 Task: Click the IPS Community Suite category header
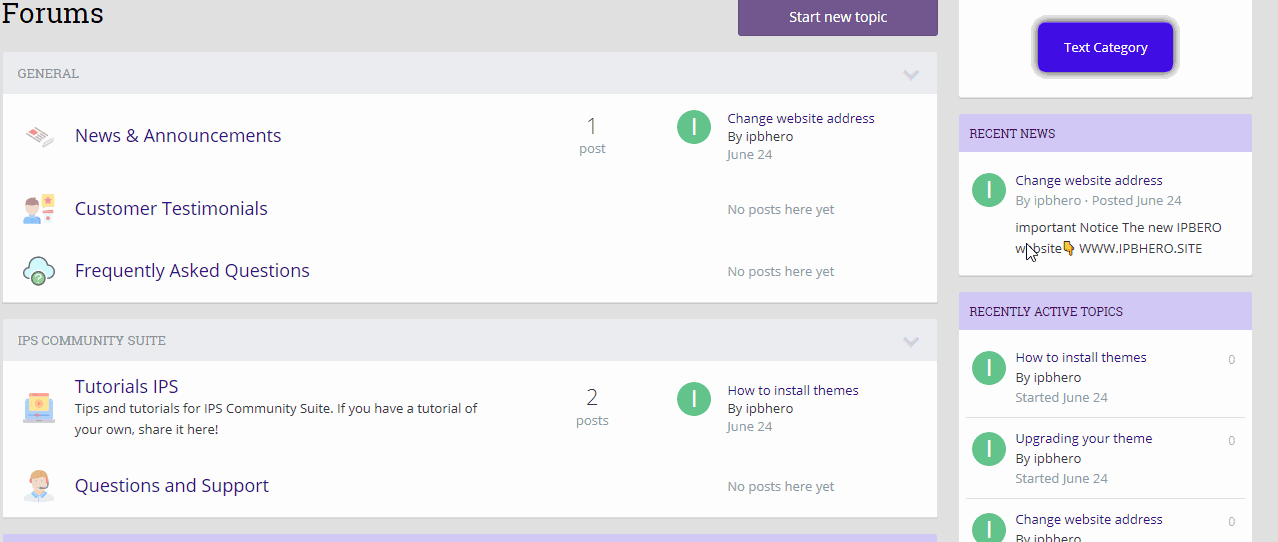pos(92,341)
